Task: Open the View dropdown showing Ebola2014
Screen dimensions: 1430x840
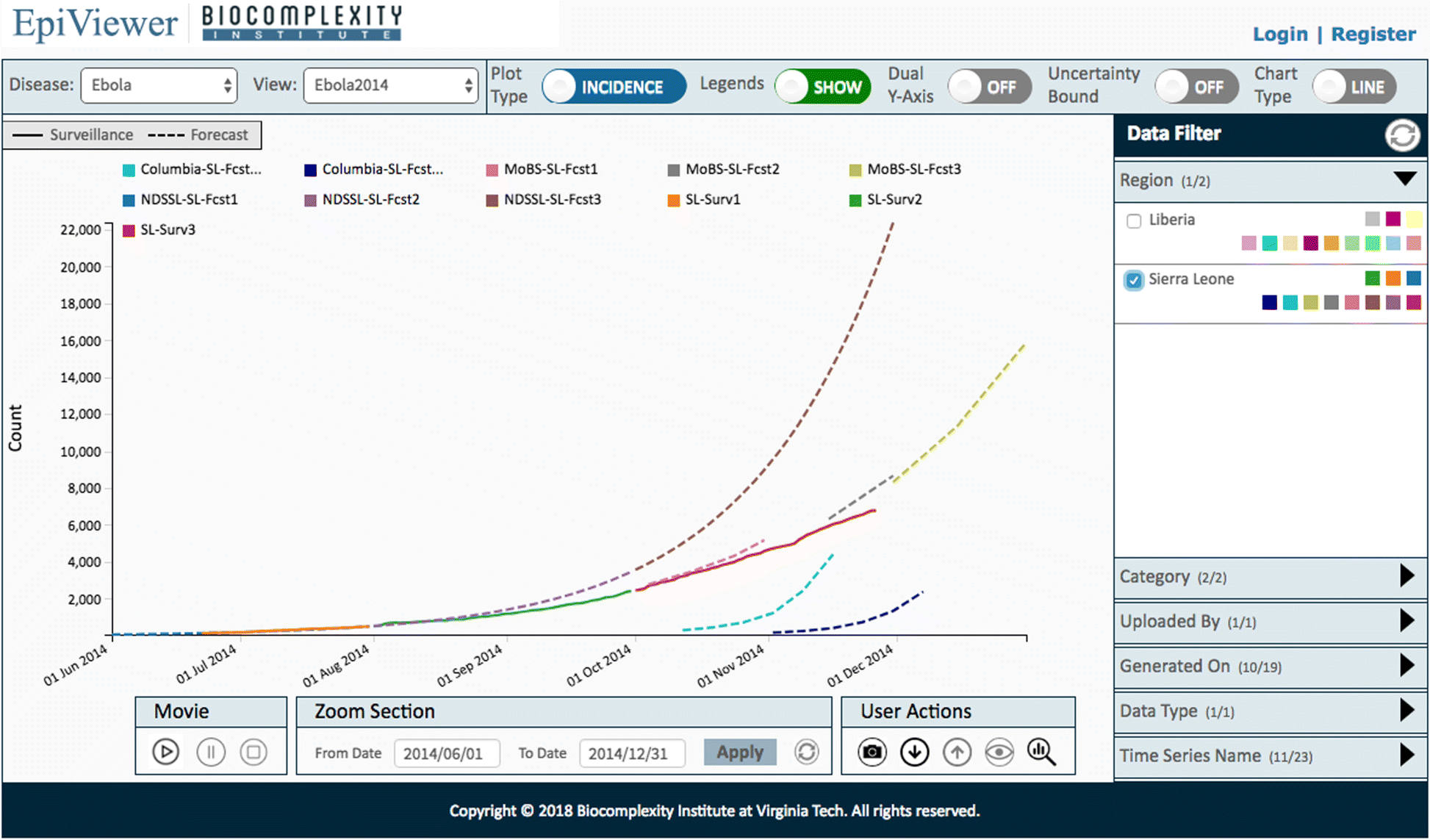Action: 390,85
